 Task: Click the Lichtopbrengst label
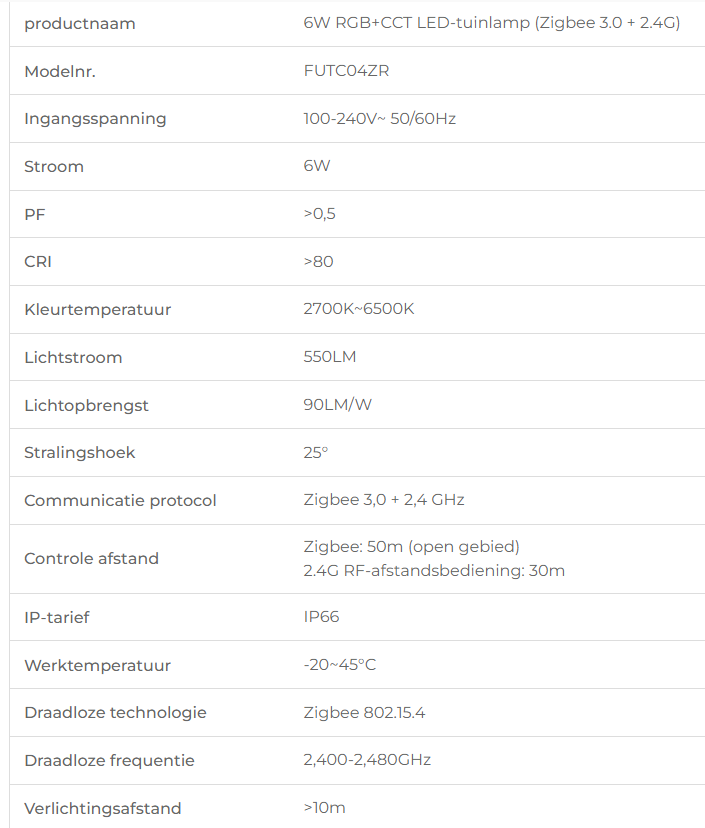pos(86,406)
